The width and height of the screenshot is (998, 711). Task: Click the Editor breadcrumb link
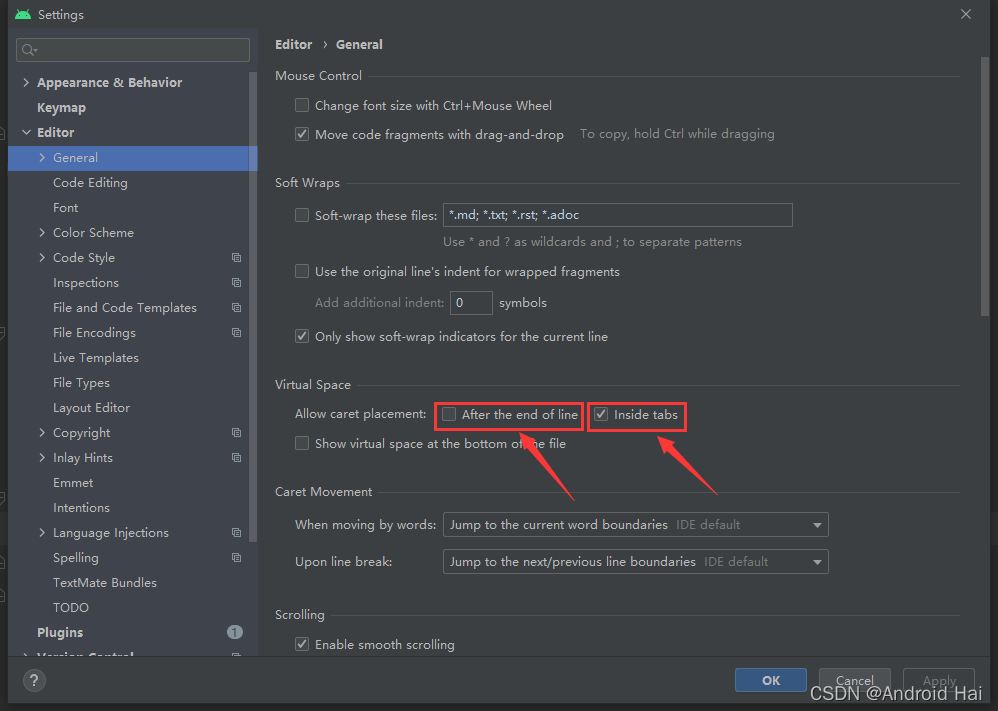click(x=293, y=45)
